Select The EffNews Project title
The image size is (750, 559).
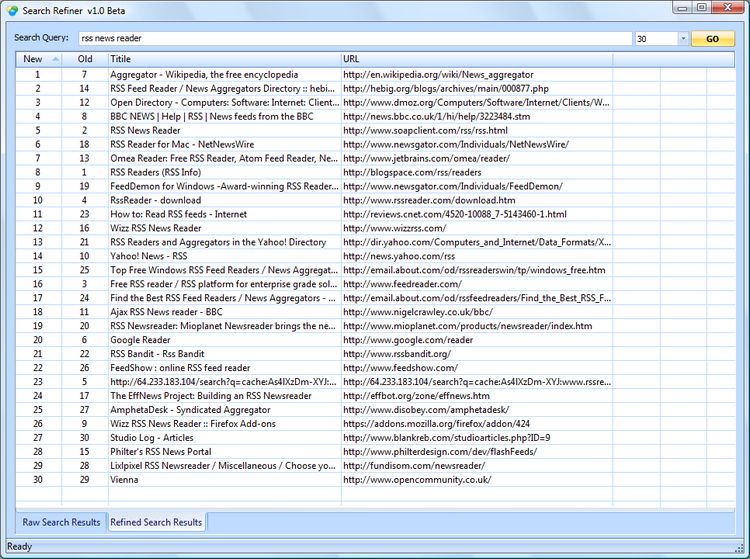(x=210, y=395)
